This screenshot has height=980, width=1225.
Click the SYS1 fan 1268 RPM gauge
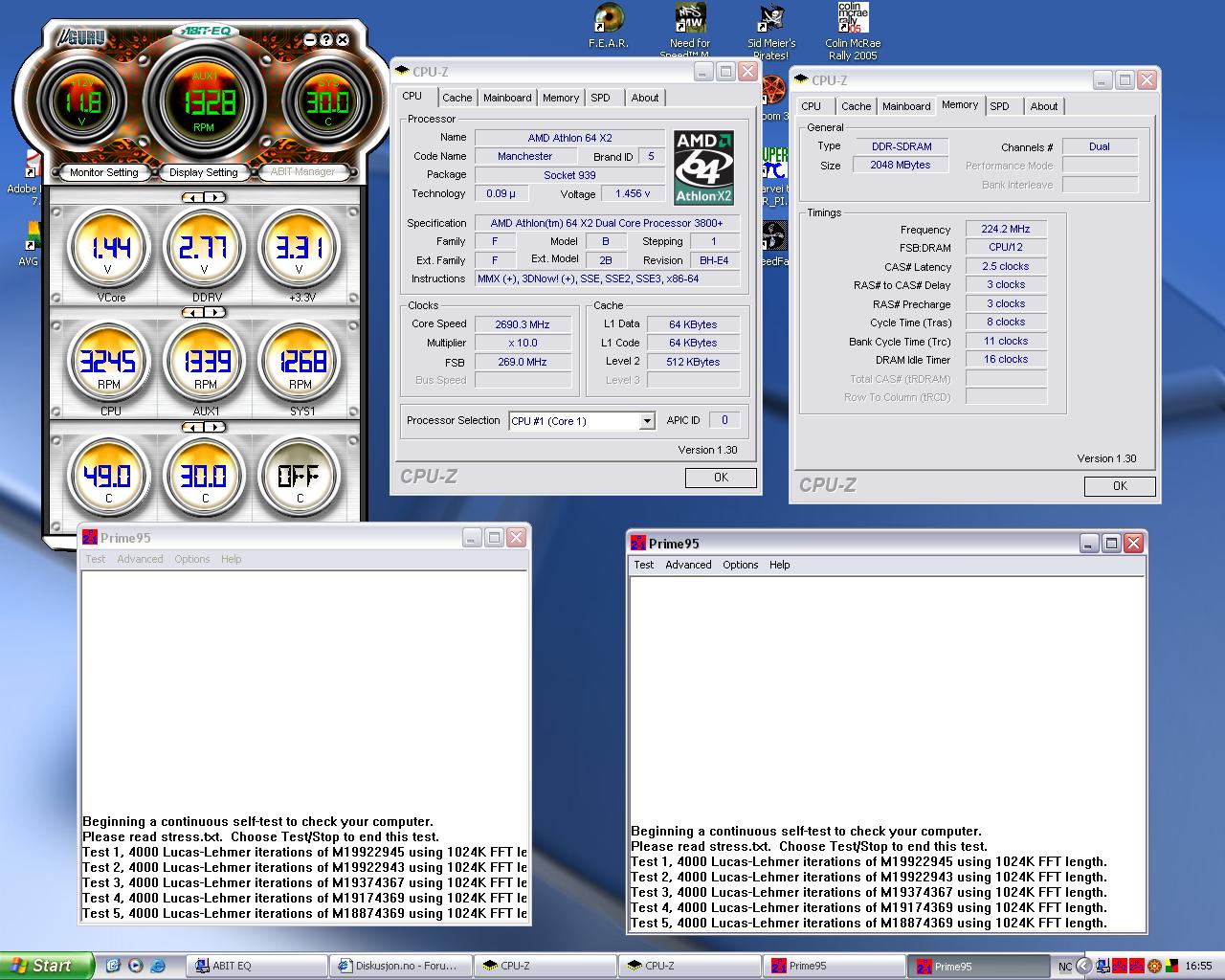tap(300, 364)
